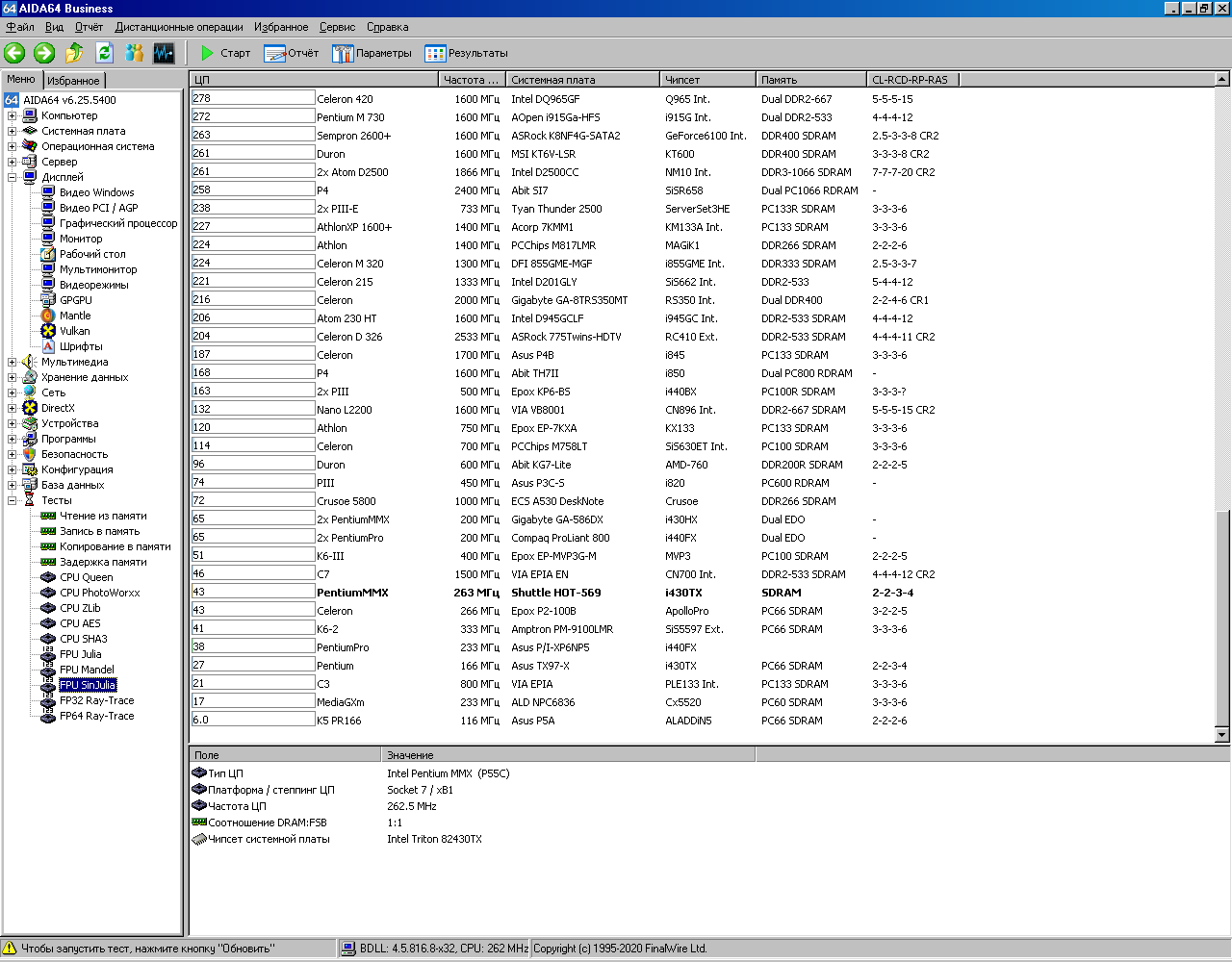Select the Mantle icon in tree
This screenshot has height=962, width=1232.
[48, 316]
